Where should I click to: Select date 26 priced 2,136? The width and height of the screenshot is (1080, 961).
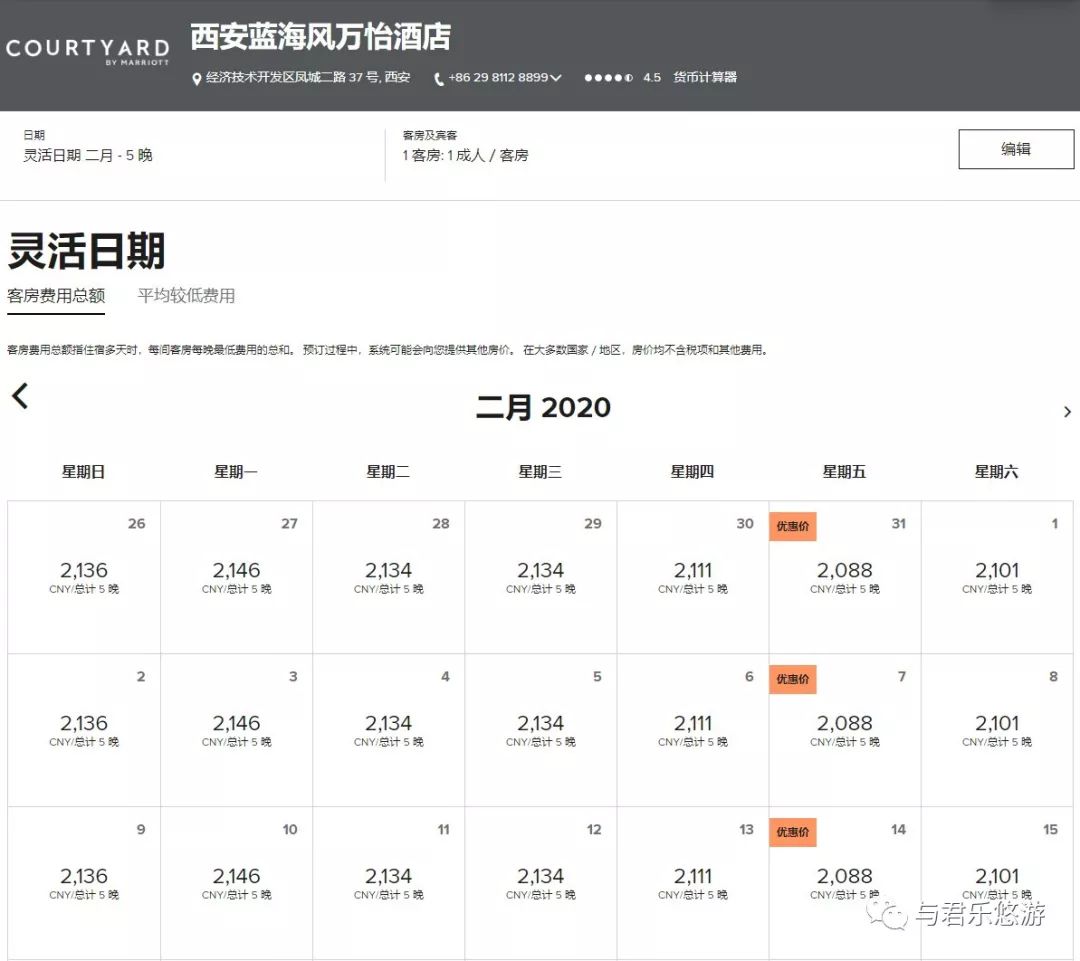84,577
